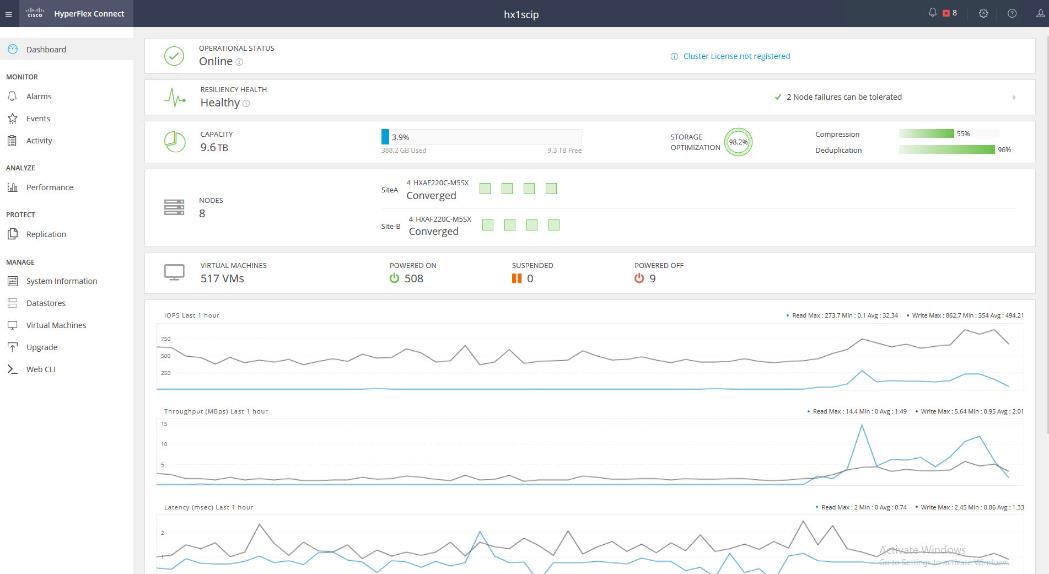Open Replication under Protect
This screenshot has height=574, width=1049.
[45, 235]
